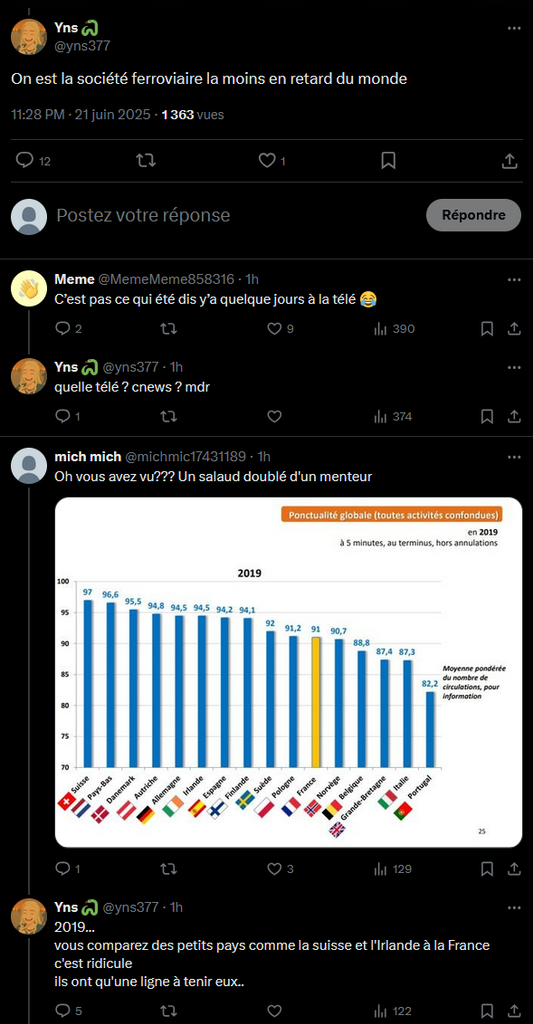Retweet the main post about société ferroviaire
Screen dimensions: 533x1024
(145, 160)
